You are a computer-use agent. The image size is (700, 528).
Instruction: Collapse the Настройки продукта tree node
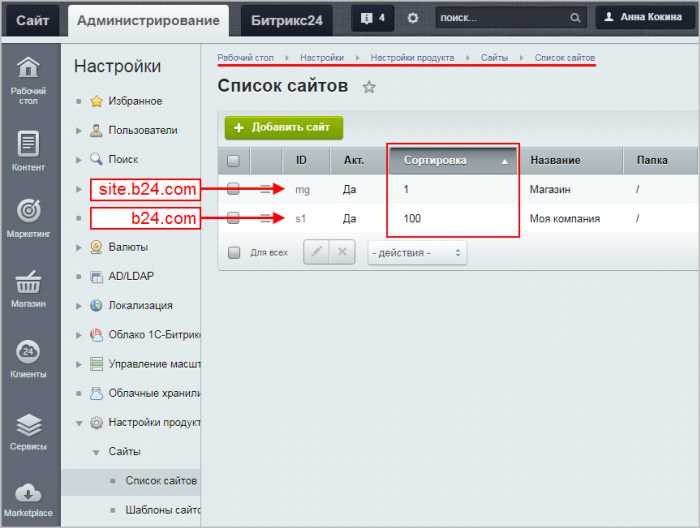point(79,423)
